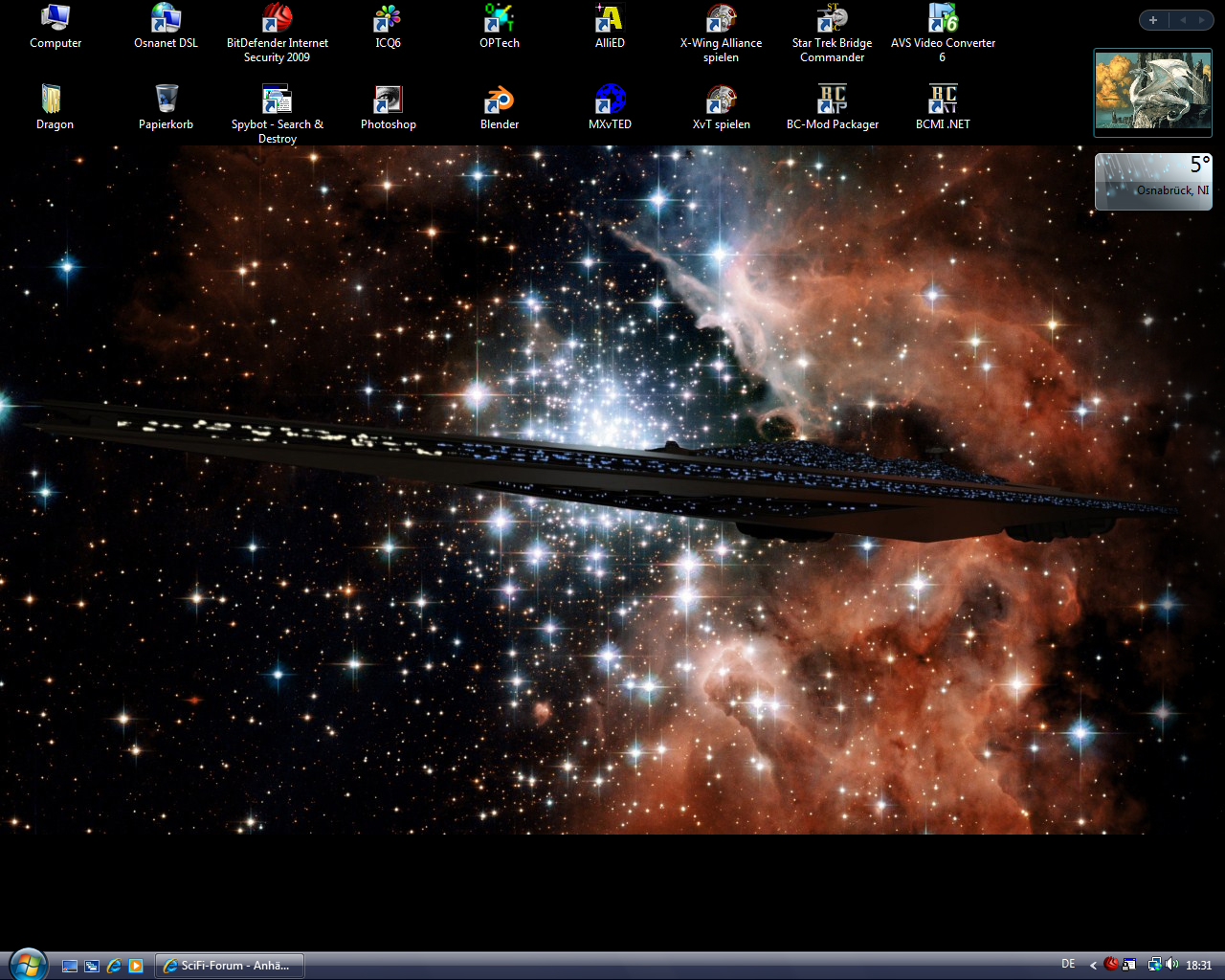Click the BC-Mod Packager icon

point(832,100)
